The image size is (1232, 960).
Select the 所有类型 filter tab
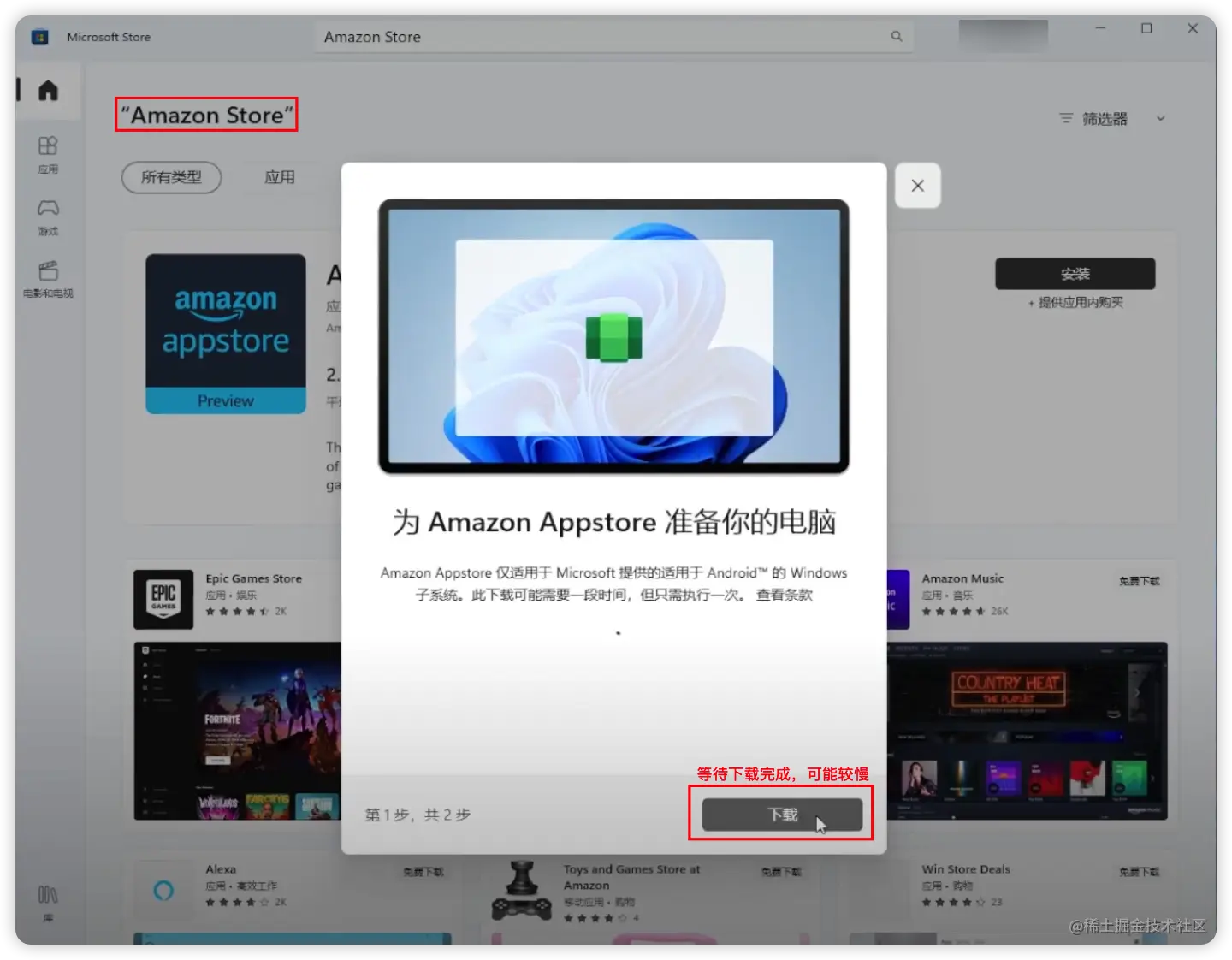(x=171, y=177)
